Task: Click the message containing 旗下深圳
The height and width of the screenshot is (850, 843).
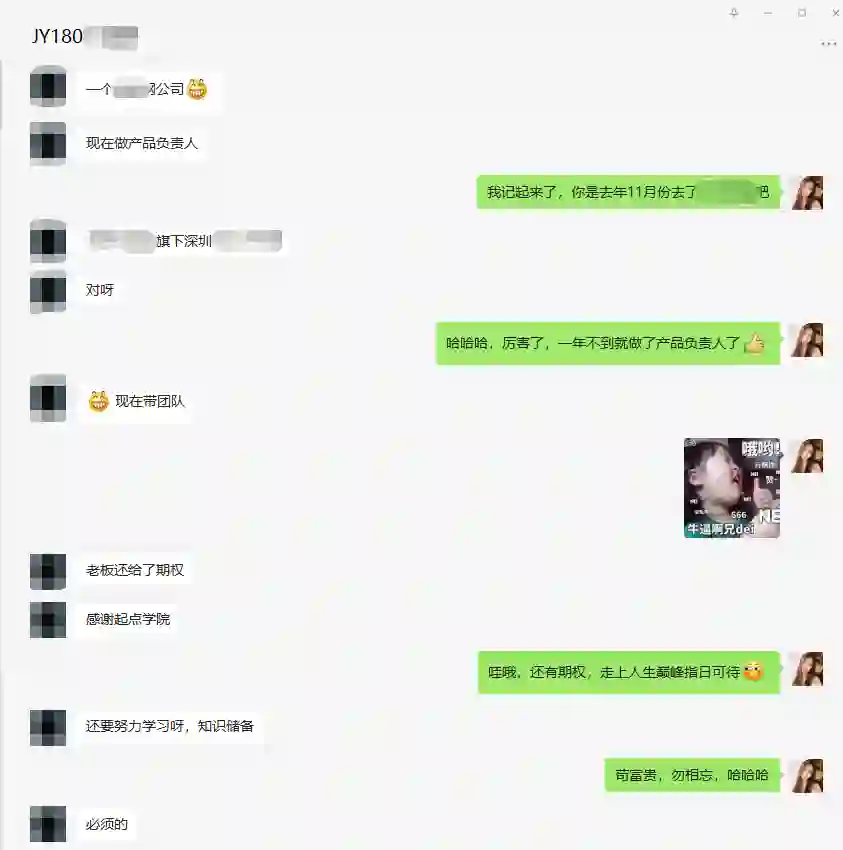Action: (184, 241)
